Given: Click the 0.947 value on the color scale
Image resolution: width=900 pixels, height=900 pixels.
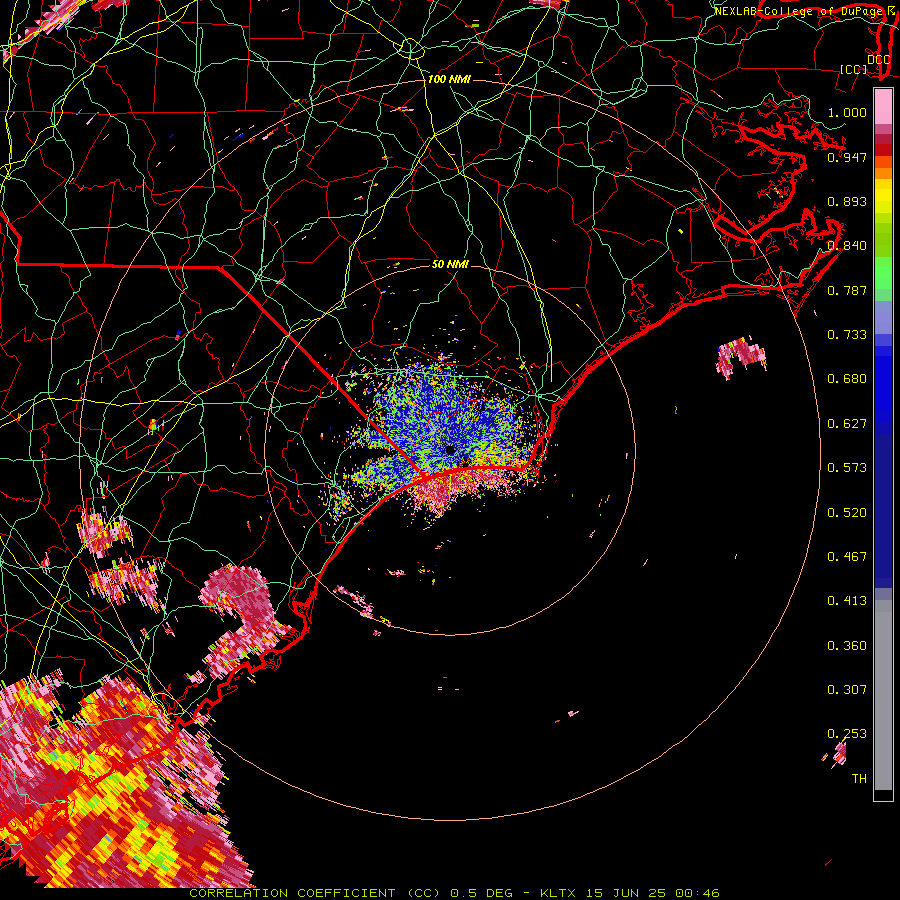Looking at the screenshot, I should 847,157.
